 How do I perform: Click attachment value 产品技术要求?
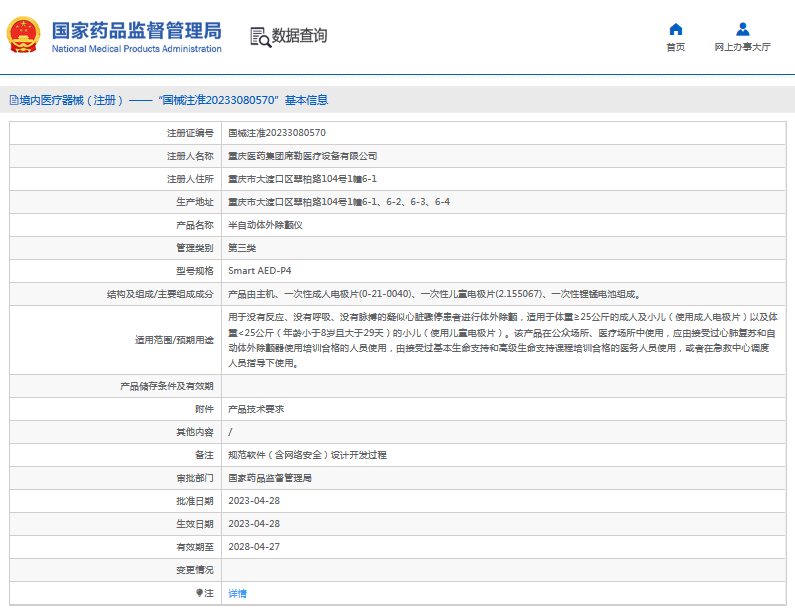click(x=256, y=409)
